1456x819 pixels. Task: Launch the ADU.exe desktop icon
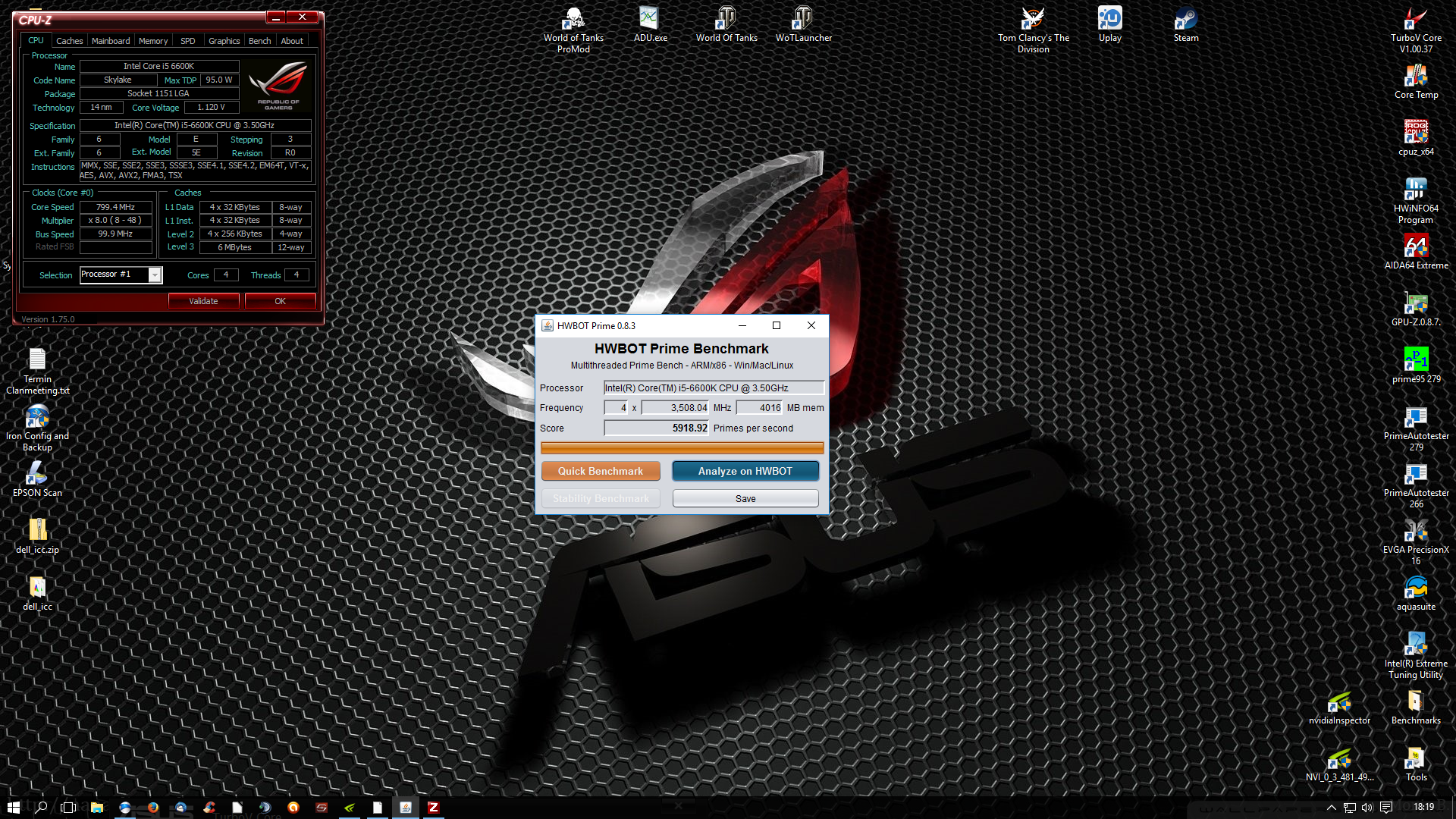coord(650,24)
